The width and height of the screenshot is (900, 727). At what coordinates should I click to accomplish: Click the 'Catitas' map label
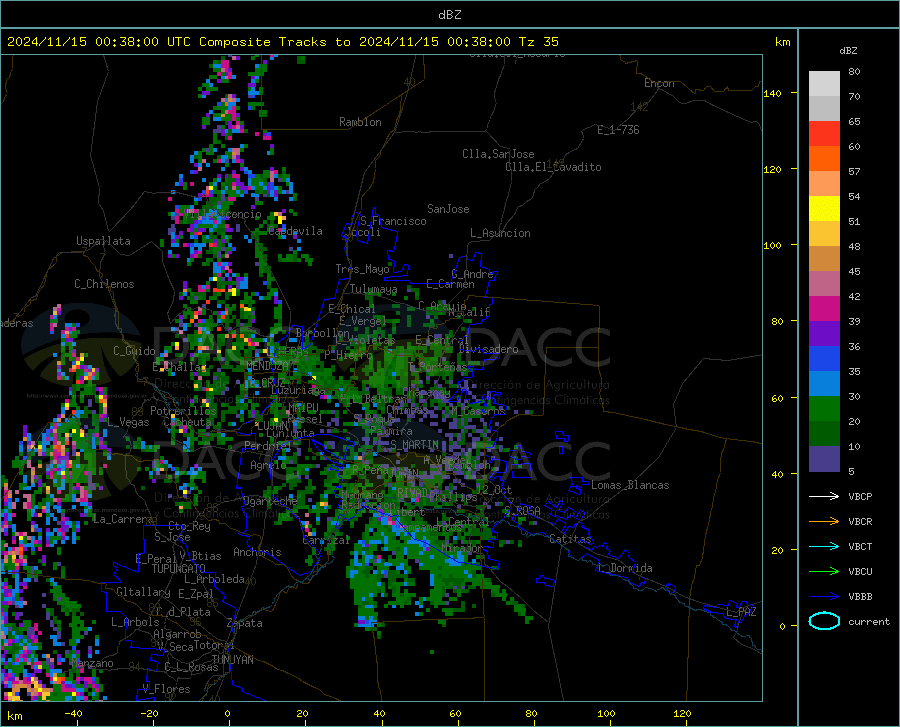(570, 539)
